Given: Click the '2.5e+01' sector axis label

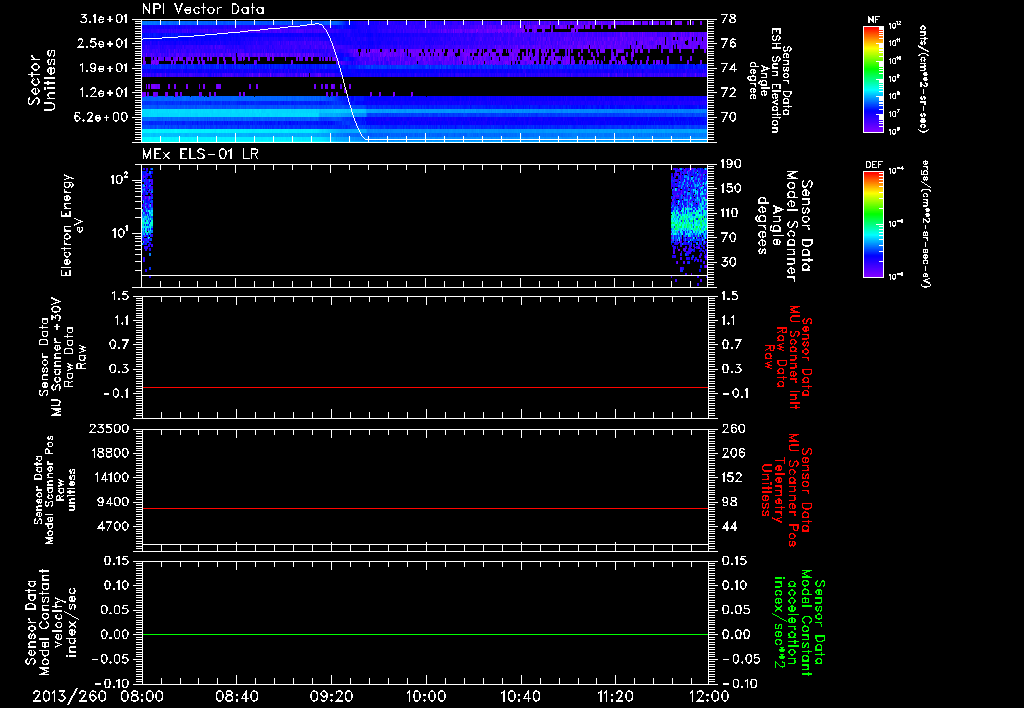Looking at the screenshot, I should (104, 43).
